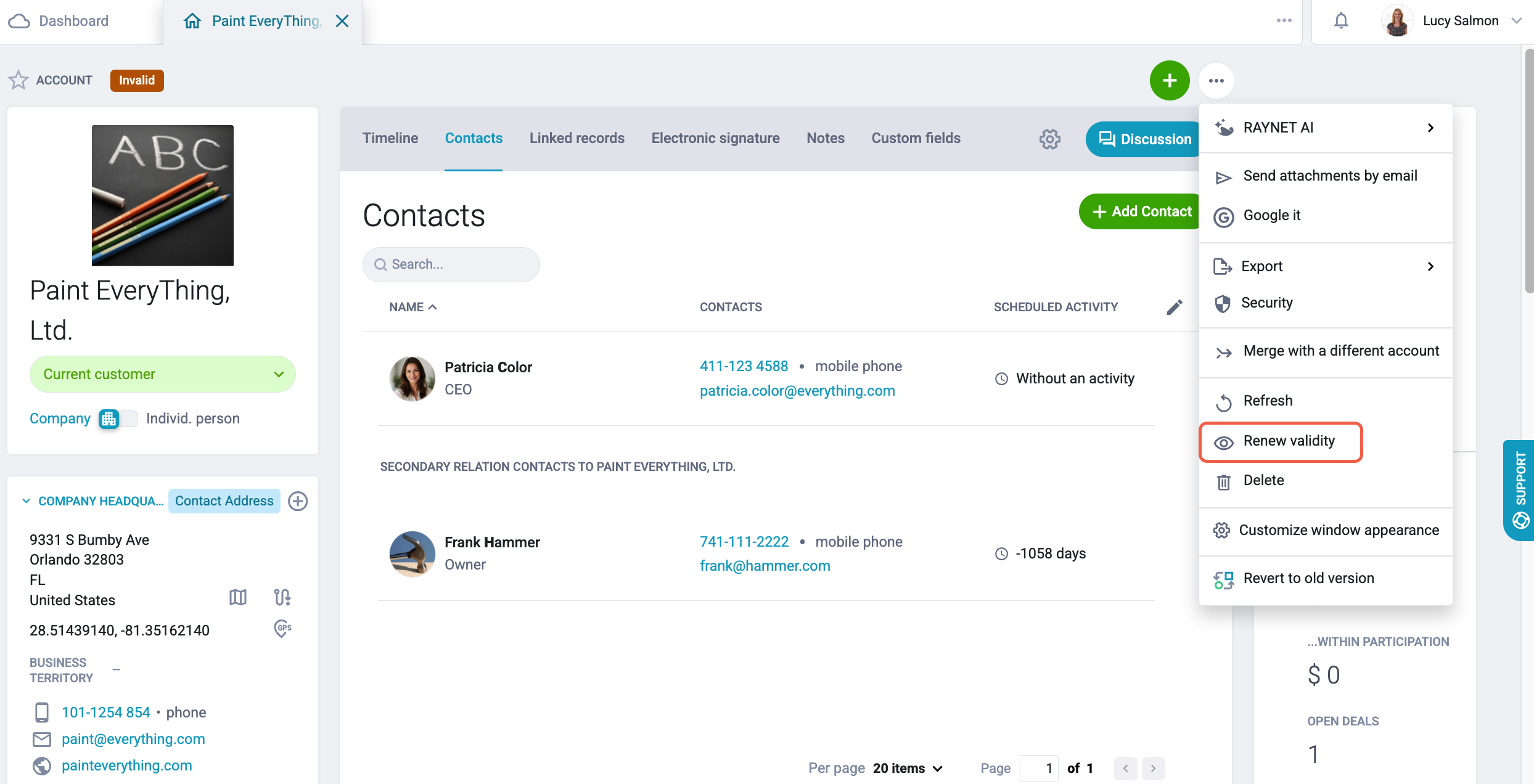Open Frank Hammer's avatar

pos(412,553)
